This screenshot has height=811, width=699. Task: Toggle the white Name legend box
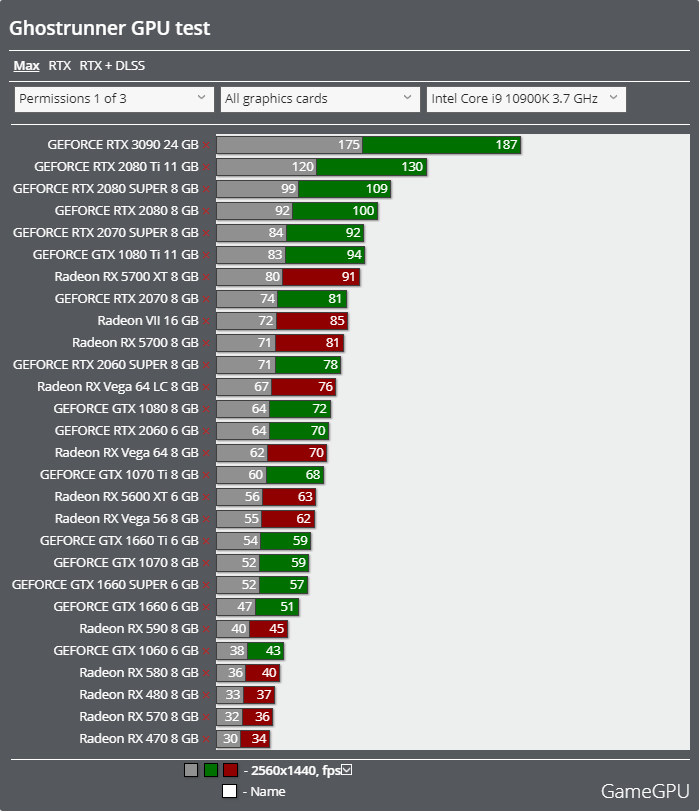(229, 791)
